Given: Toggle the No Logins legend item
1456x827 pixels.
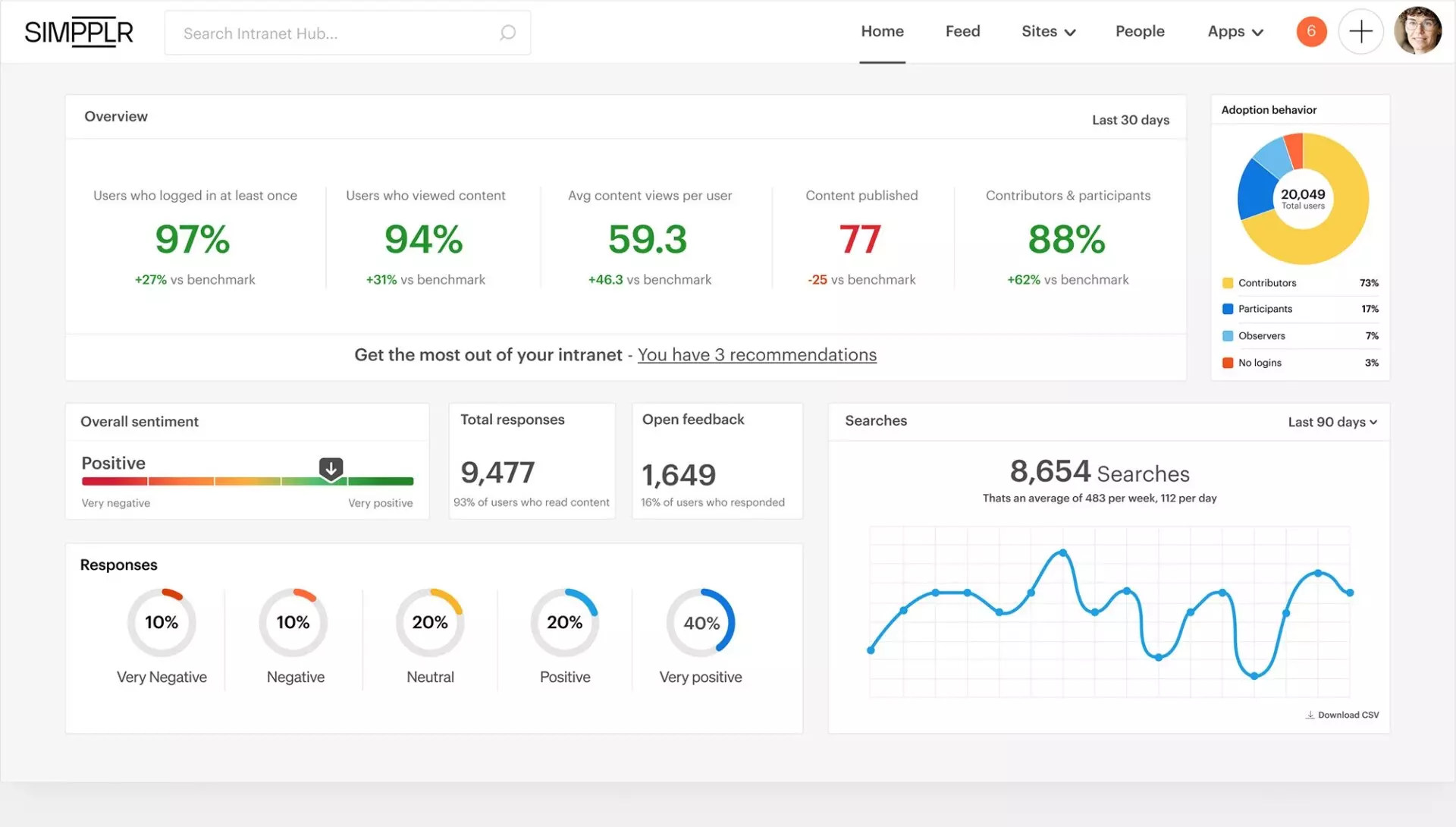Looking at the screenshot, I should pos(1259,362).
